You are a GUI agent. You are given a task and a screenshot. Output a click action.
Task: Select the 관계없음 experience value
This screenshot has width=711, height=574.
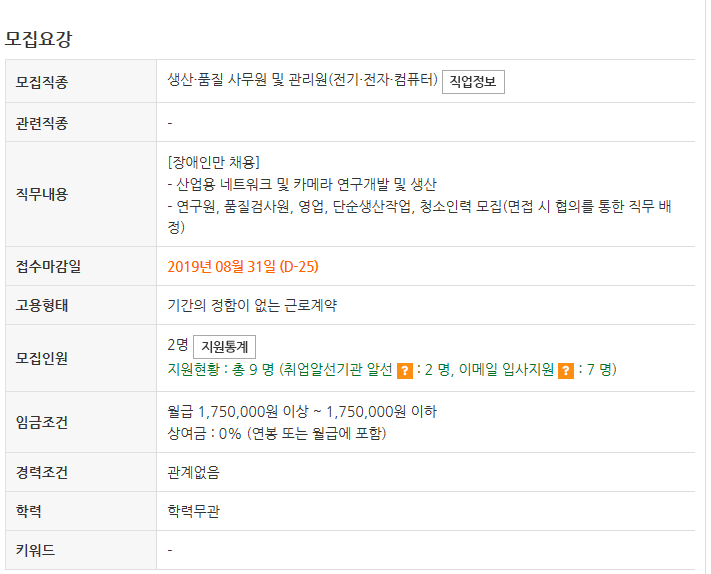pyautogui.click(x=194, y=472)
